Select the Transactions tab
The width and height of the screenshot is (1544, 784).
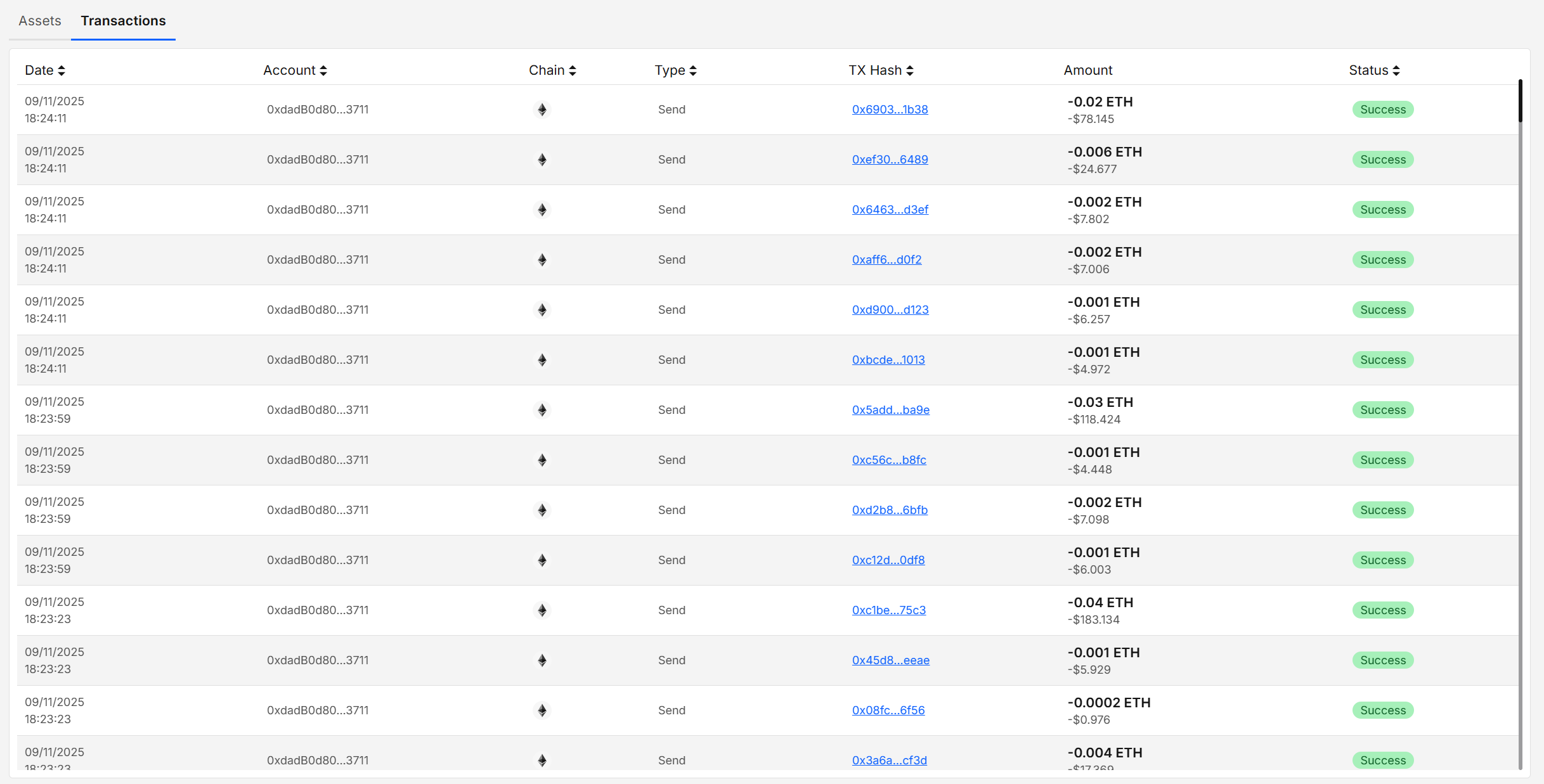tap(123, 20)
